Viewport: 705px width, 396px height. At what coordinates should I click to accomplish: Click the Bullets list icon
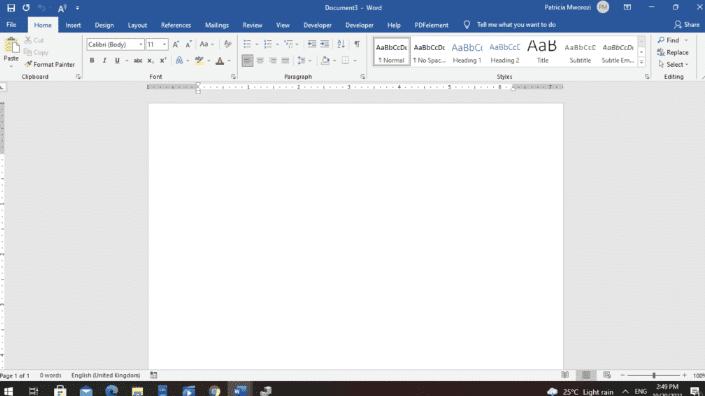pyautogui.click(x=247, y=44)
